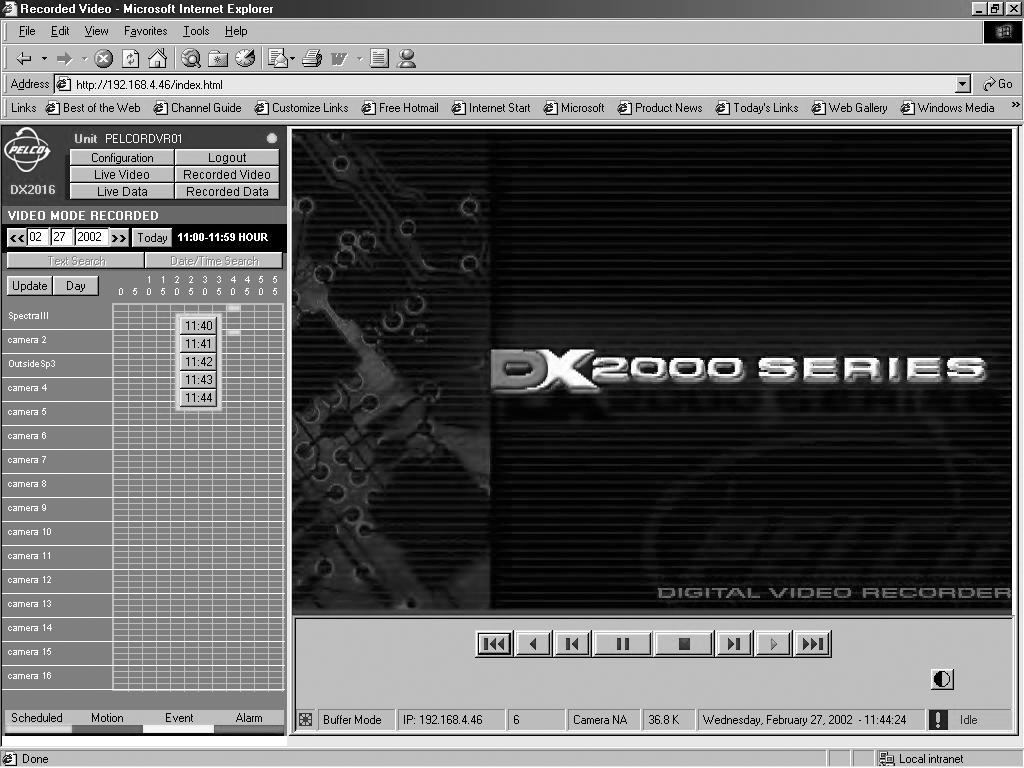Advance date with the forward chevrons
The height and width of the screenshot is (768, 1024).
[120, 237]
